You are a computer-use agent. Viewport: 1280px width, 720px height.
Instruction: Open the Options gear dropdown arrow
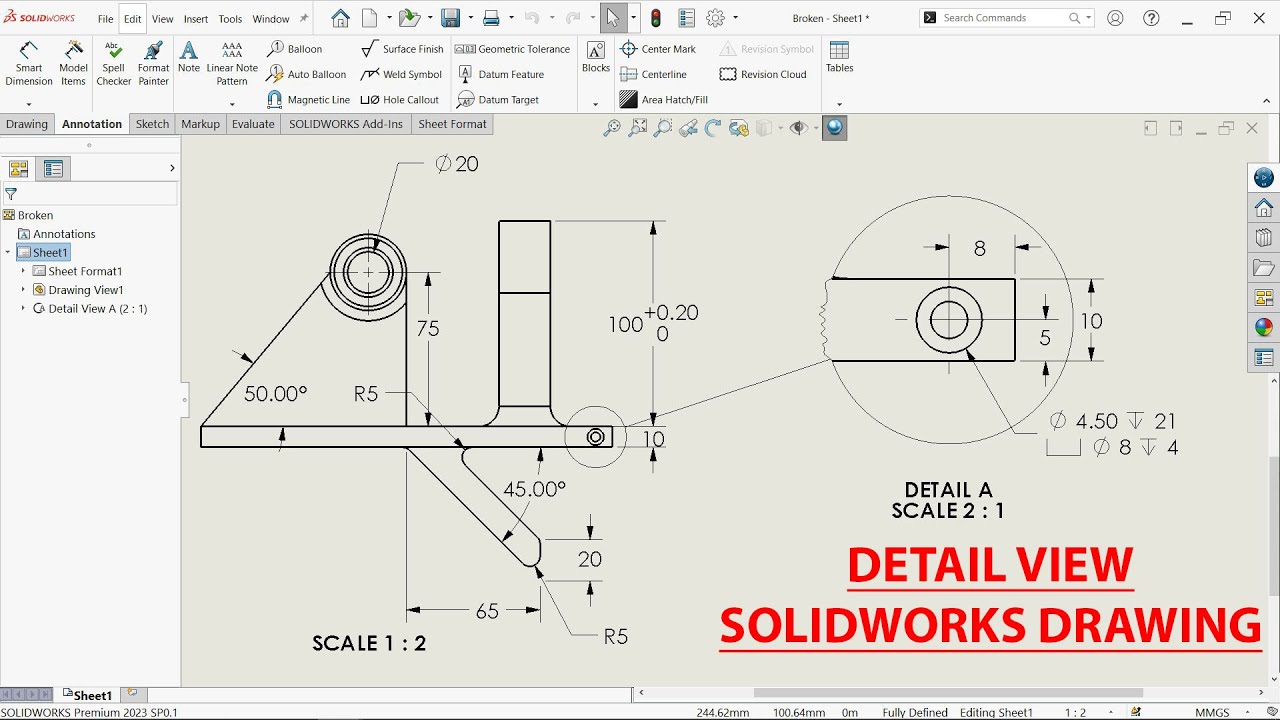coord(735,18)
